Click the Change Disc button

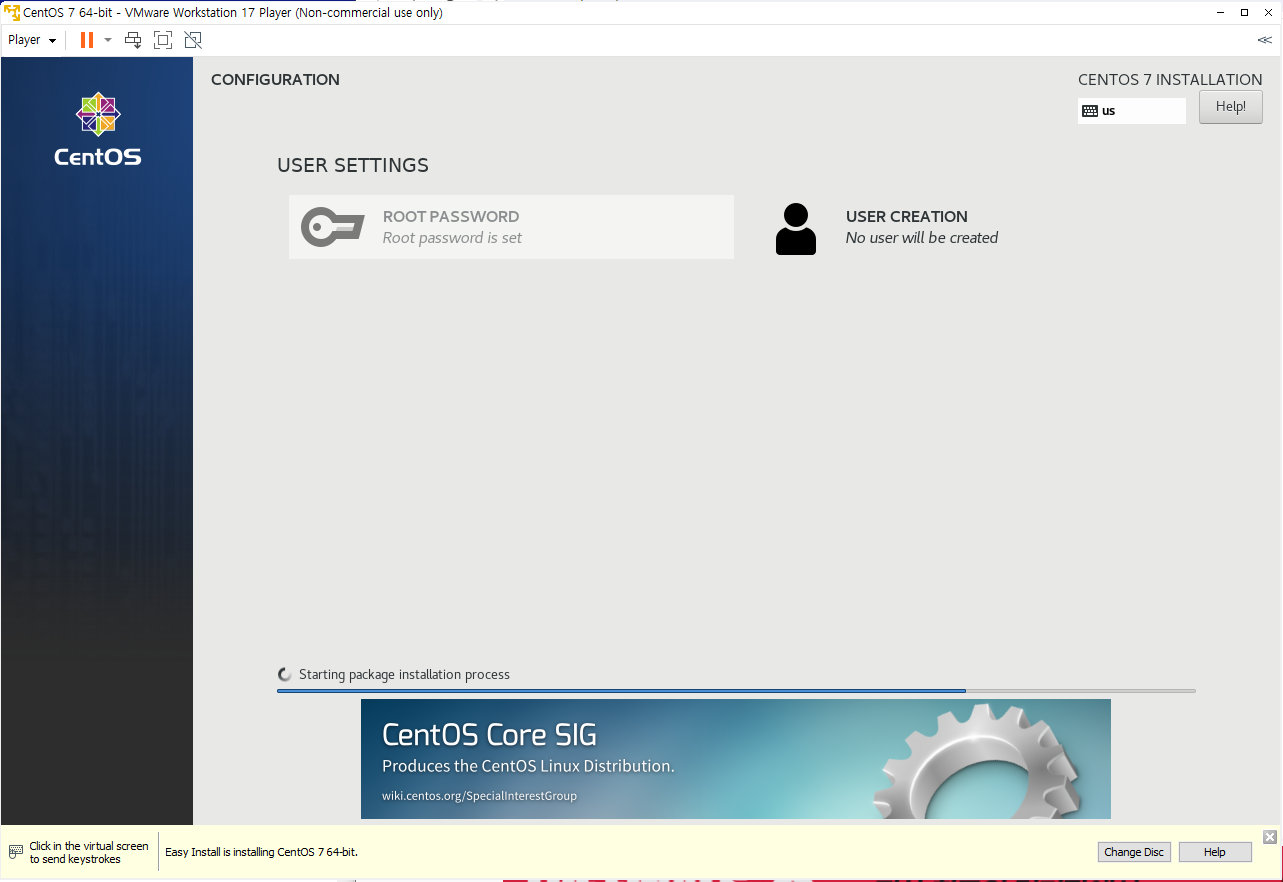coord(1133,852)
